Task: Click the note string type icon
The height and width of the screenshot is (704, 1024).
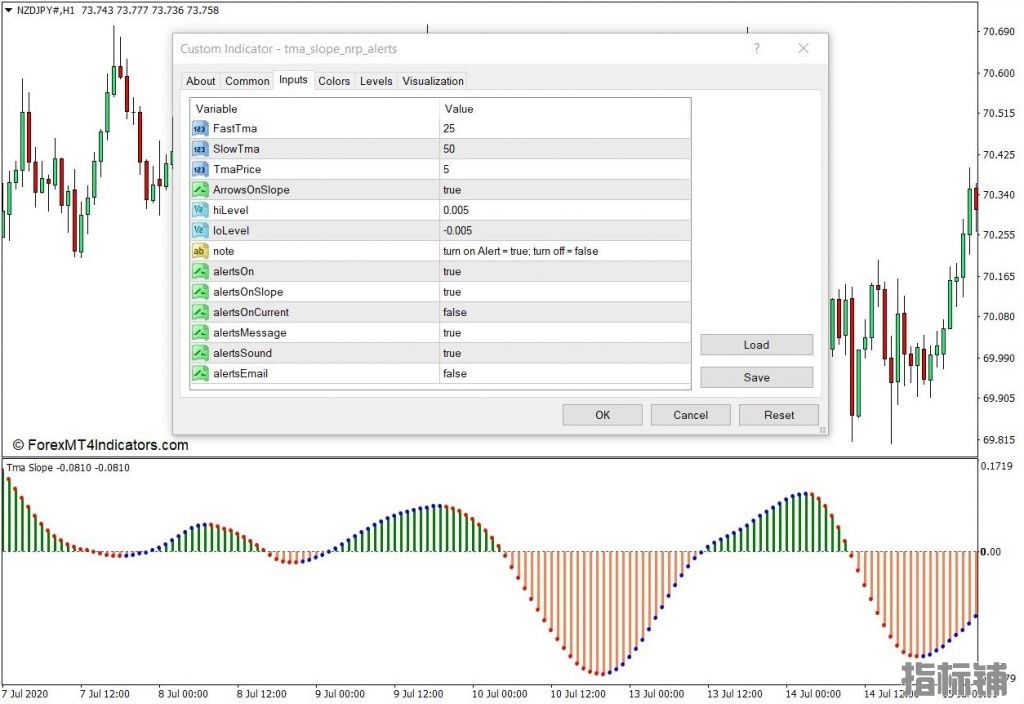Action: 200,251
